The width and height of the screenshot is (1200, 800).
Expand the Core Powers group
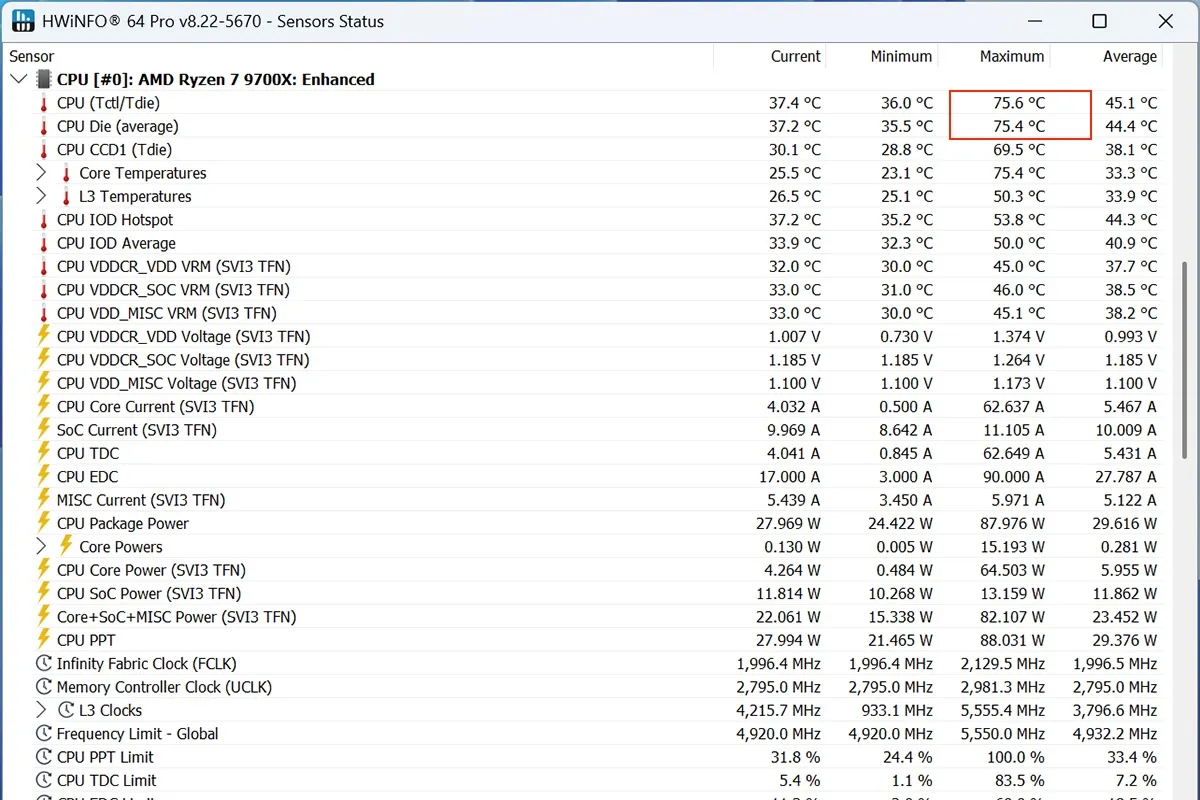pyautogui.click(x=41, y=546)
